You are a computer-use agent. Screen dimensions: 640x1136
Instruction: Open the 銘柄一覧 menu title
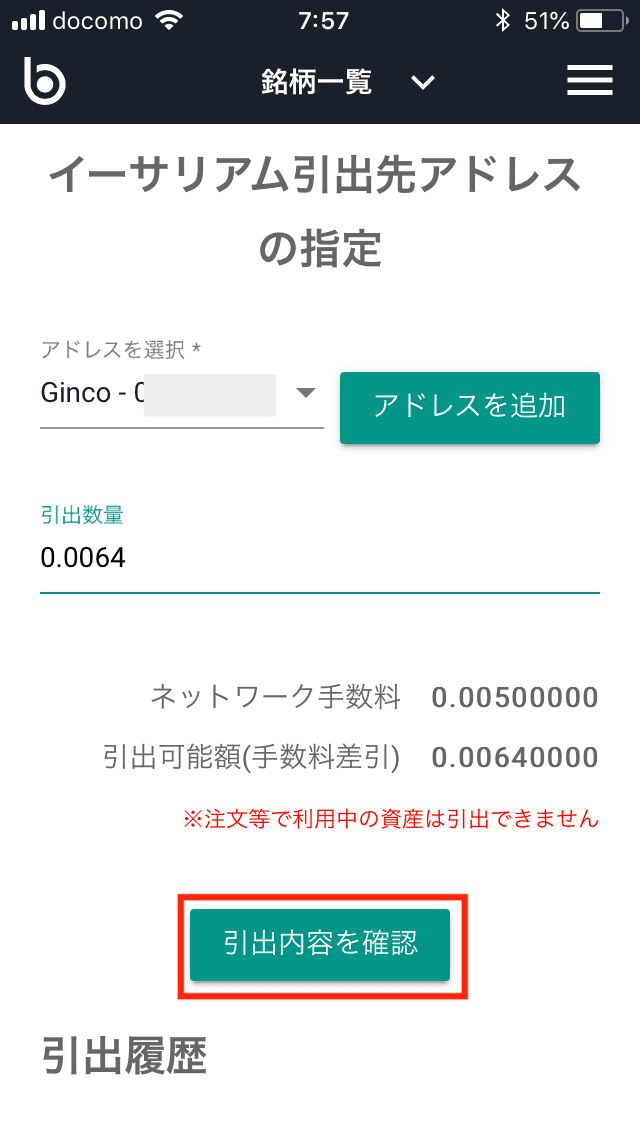316,82
